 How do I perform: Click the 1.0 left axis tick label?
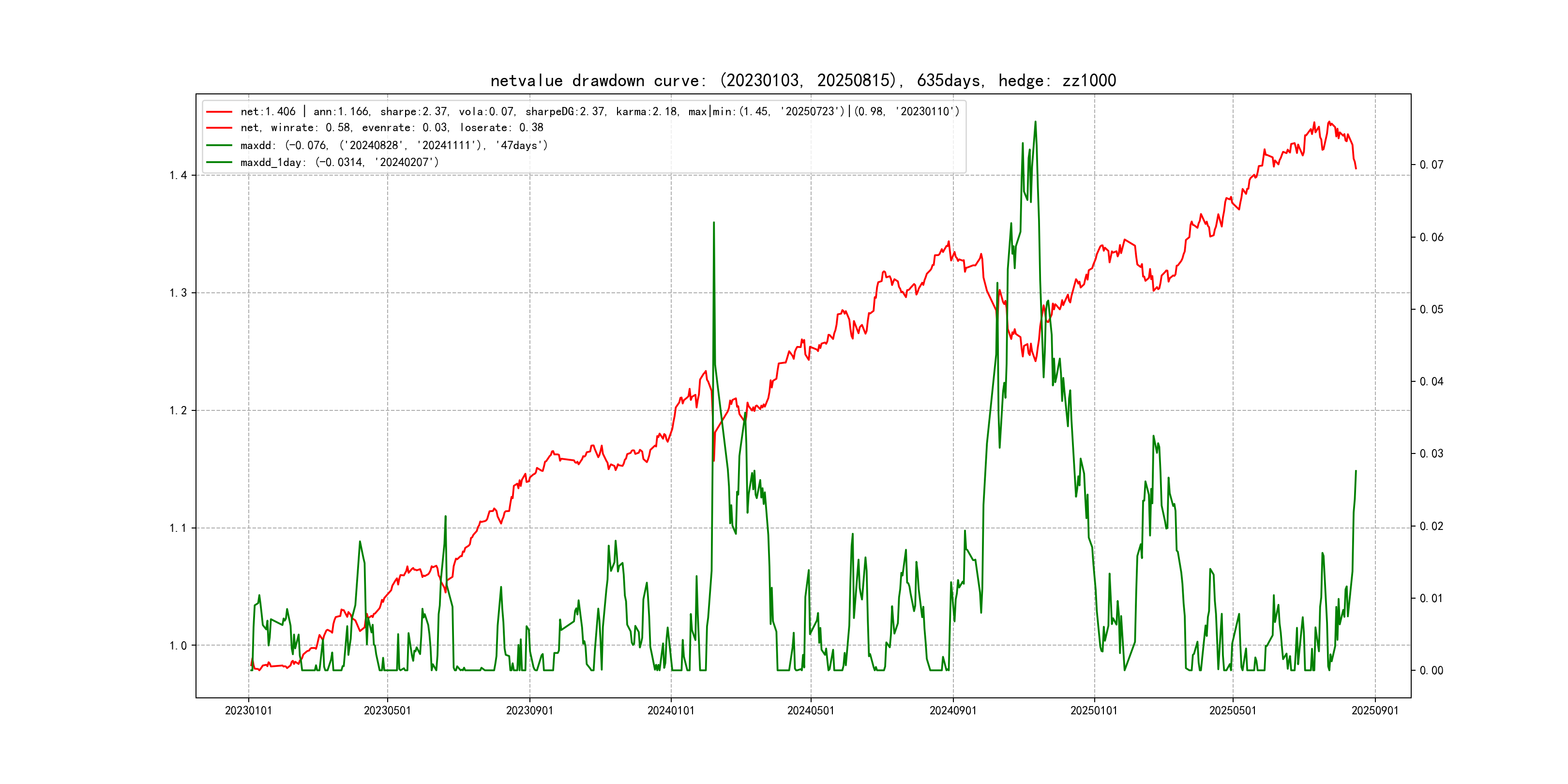[178, 645]
